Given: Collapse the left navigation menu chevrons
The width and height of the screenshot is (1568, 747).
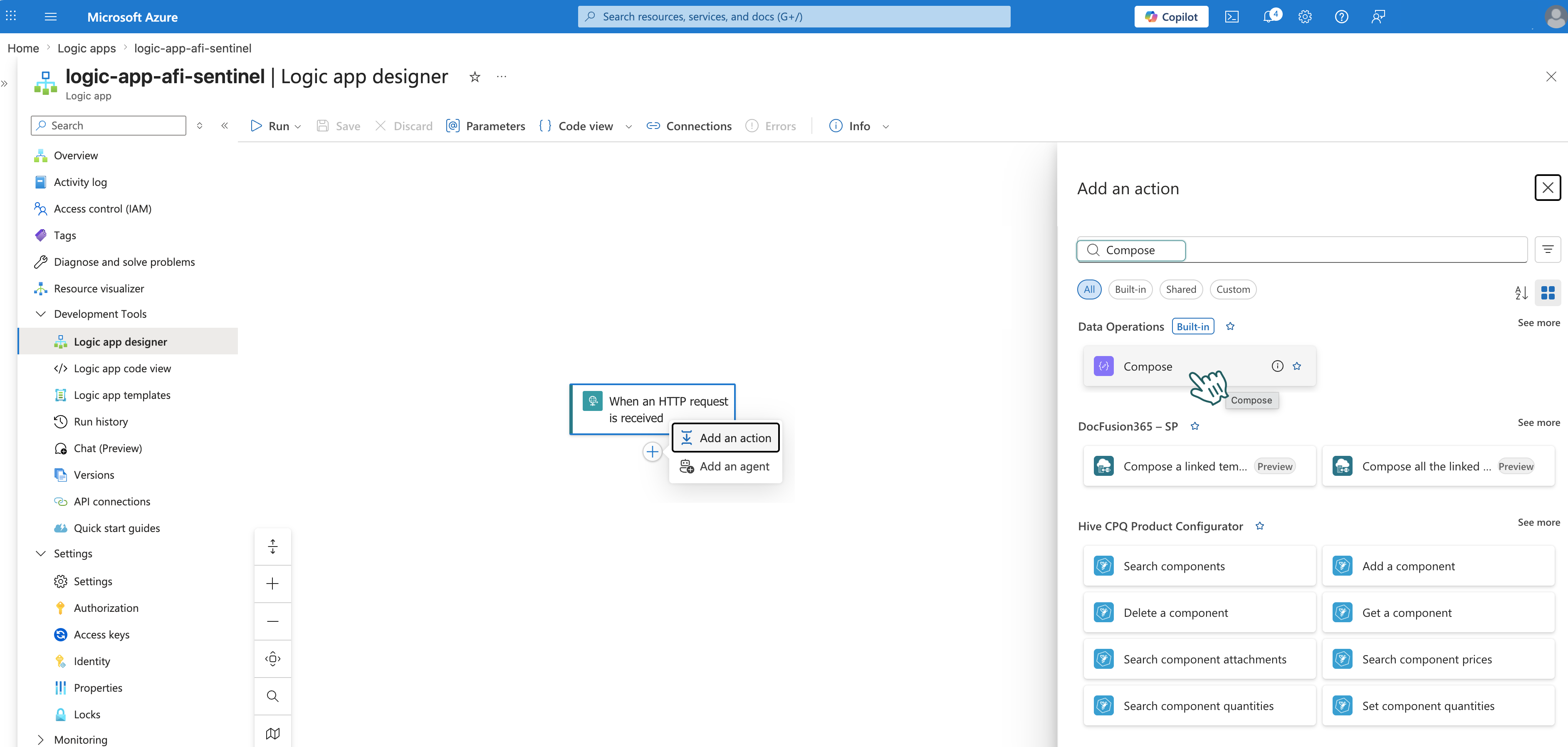Looking at the screenshot, I should pos(225,126).
